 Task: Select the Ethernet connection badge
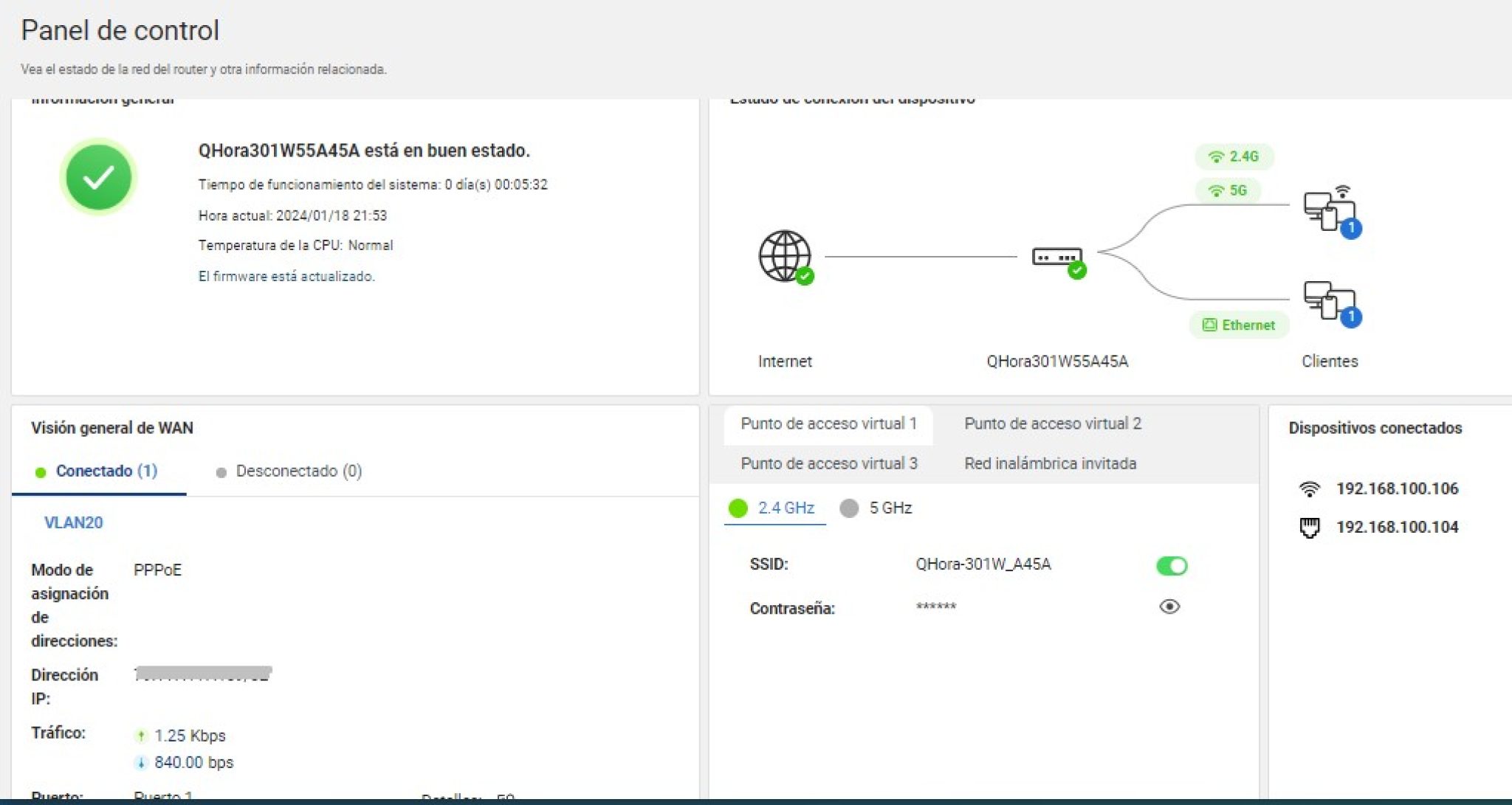pos(1239,325)
